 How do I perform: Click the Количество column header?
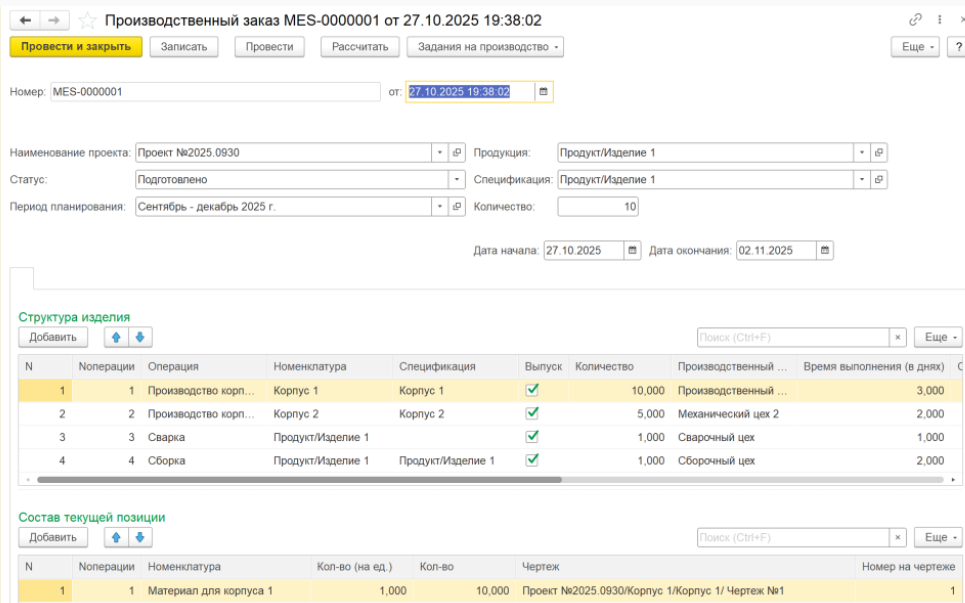620,367
